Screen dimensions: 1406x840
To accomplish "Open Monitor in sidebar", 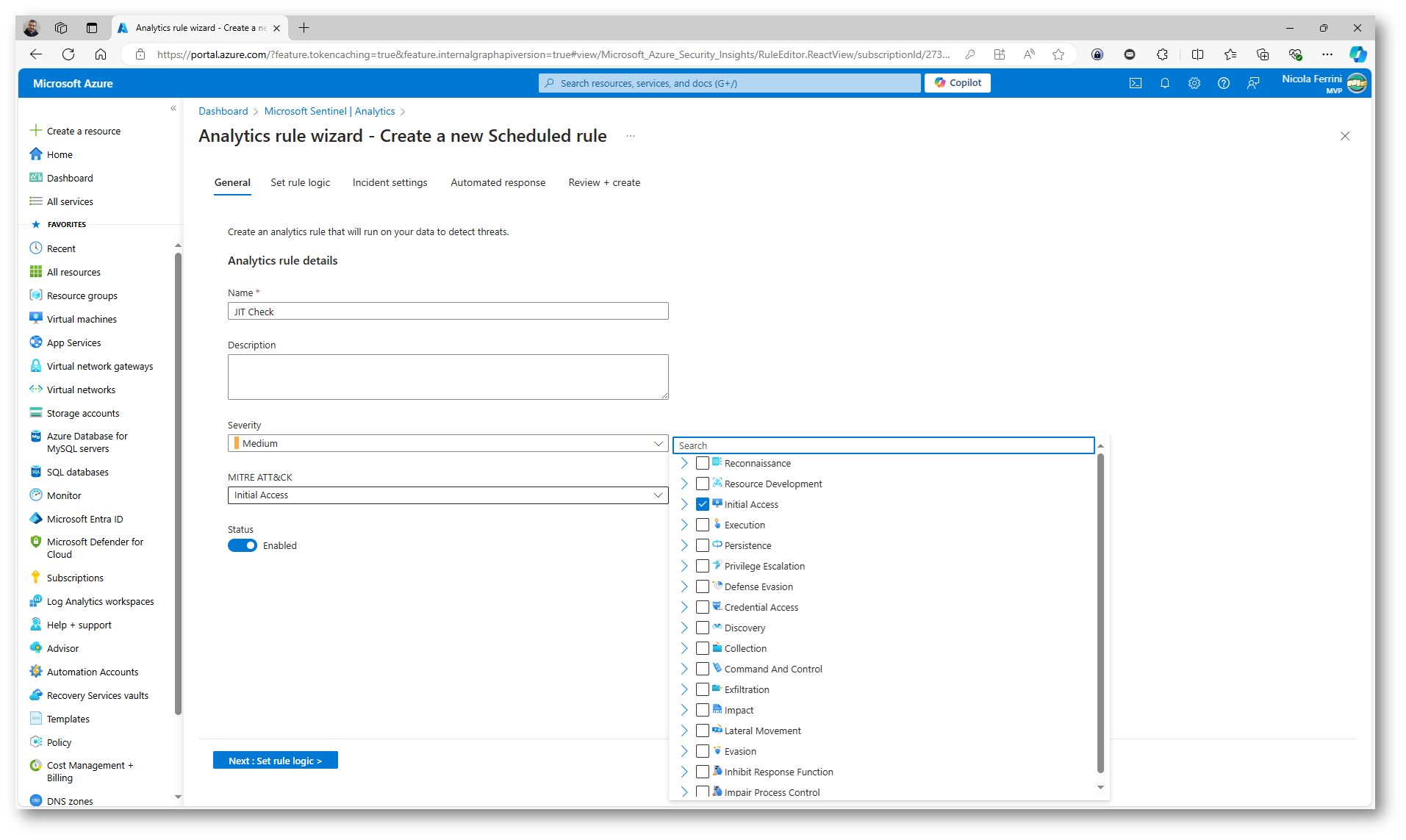I will [63, 495].
